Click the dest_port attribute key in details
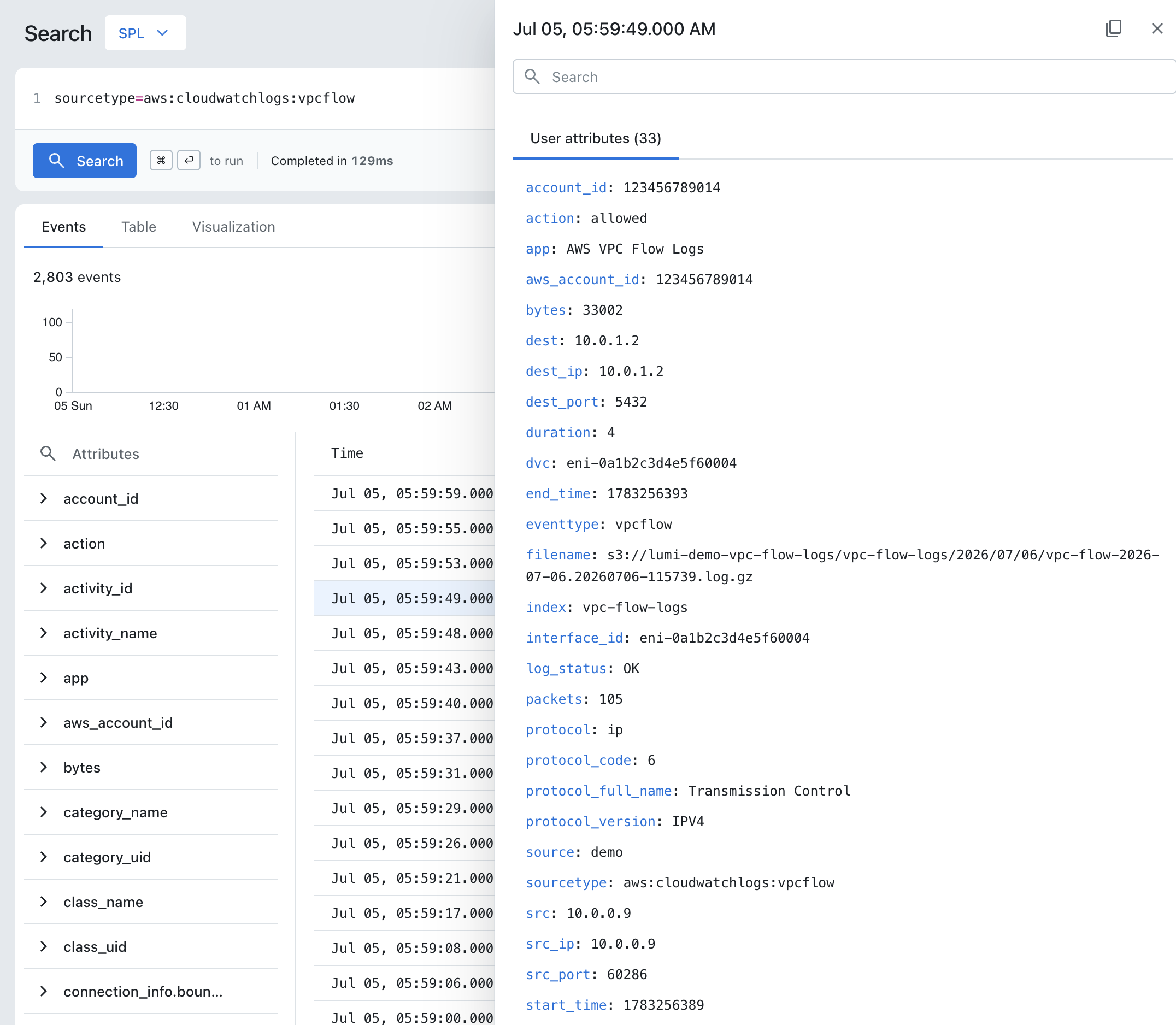Viewport: 1176px width, 1025px height. point(562,402)
